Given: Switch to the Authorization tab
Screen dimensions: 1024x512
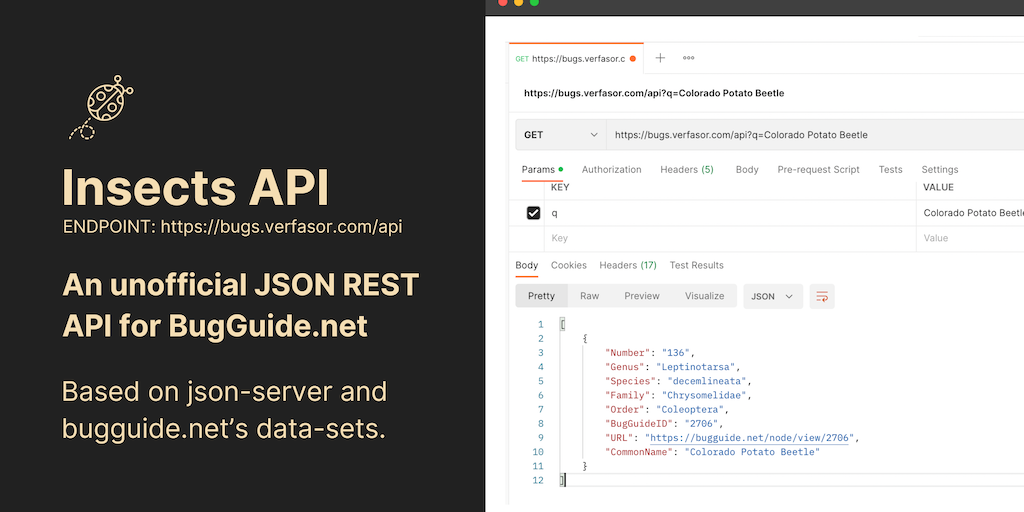Looking at the screenshot, I should point(611,170).
